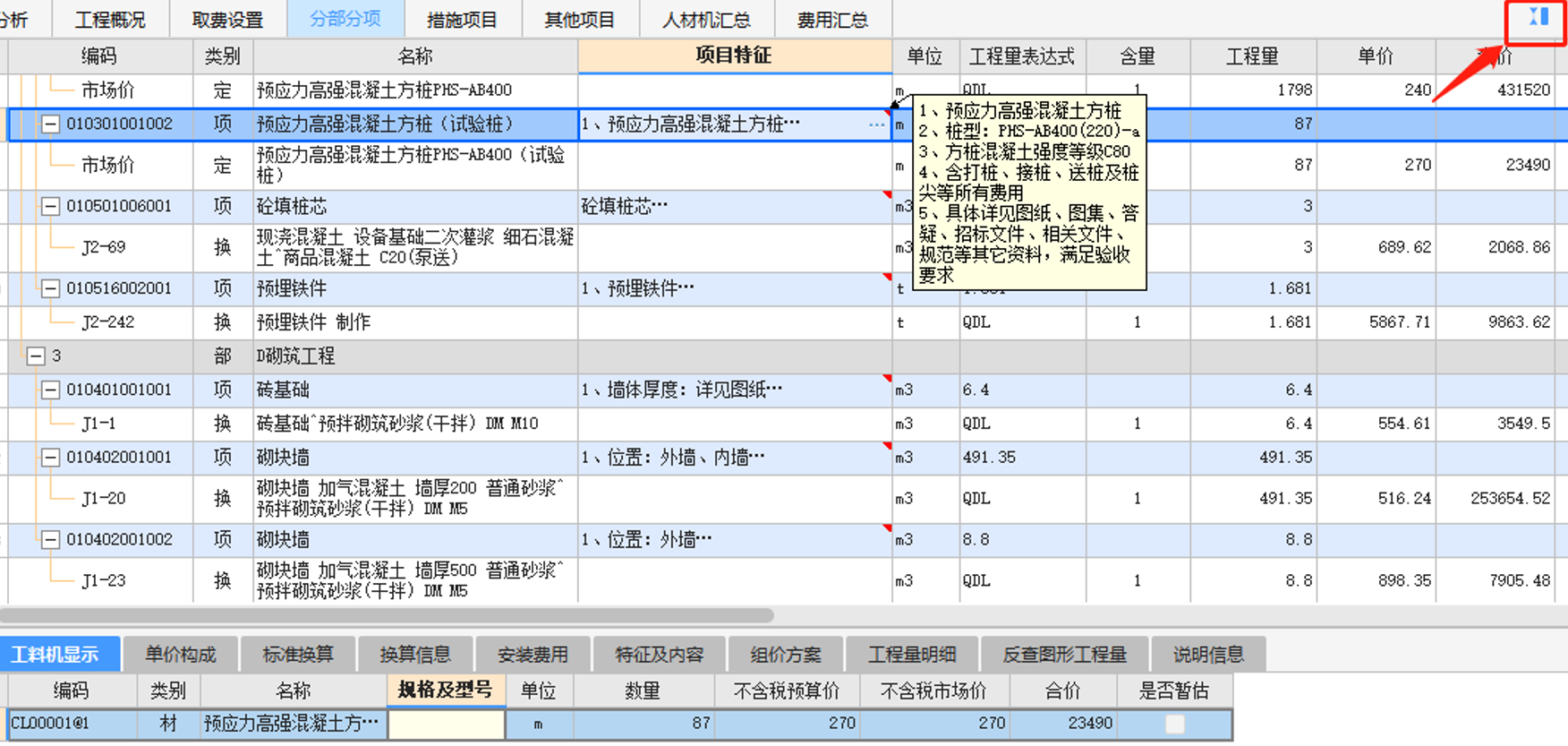Click the 合价 value 253654.52
The height and width of the screenshot is (746, 1568).
click(1510, 499)
